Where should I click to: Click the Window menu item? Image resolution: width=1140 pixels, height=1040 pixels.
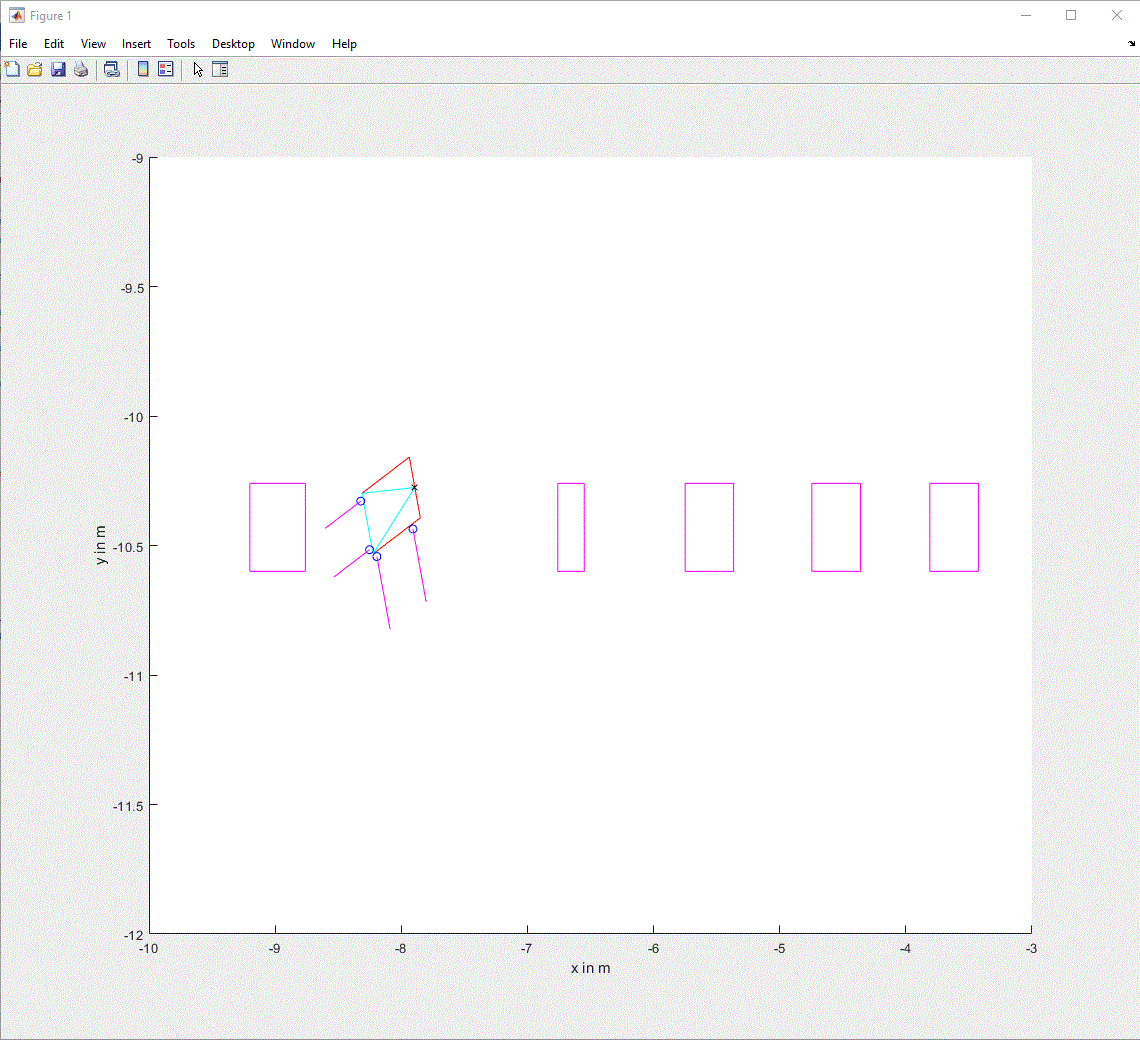point(293,44)
